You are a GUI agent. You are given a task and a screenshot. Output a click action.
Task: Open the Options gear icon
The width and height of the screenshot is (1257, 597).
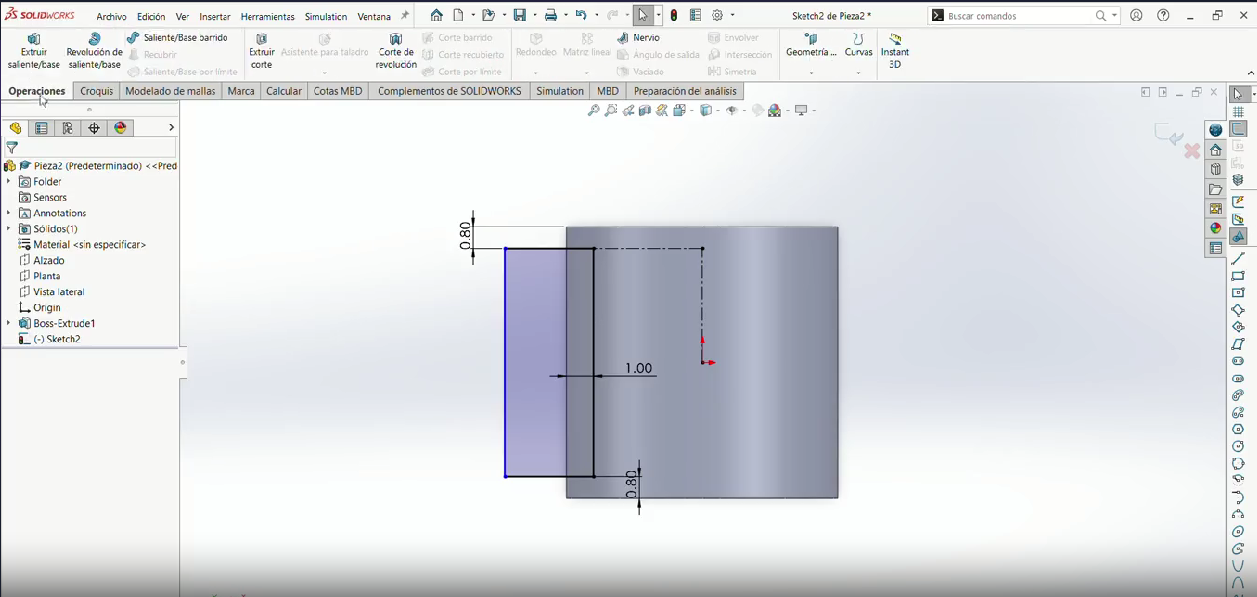(x=717, y=15)
